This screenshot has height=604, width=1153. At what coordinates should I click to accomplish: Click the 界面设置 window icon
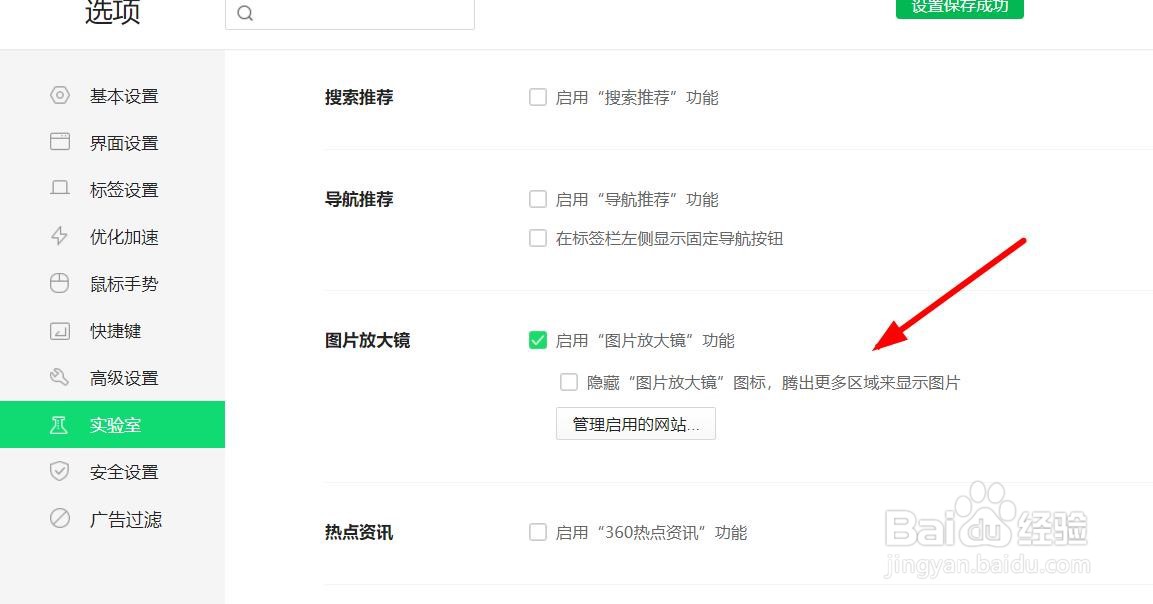60,142
